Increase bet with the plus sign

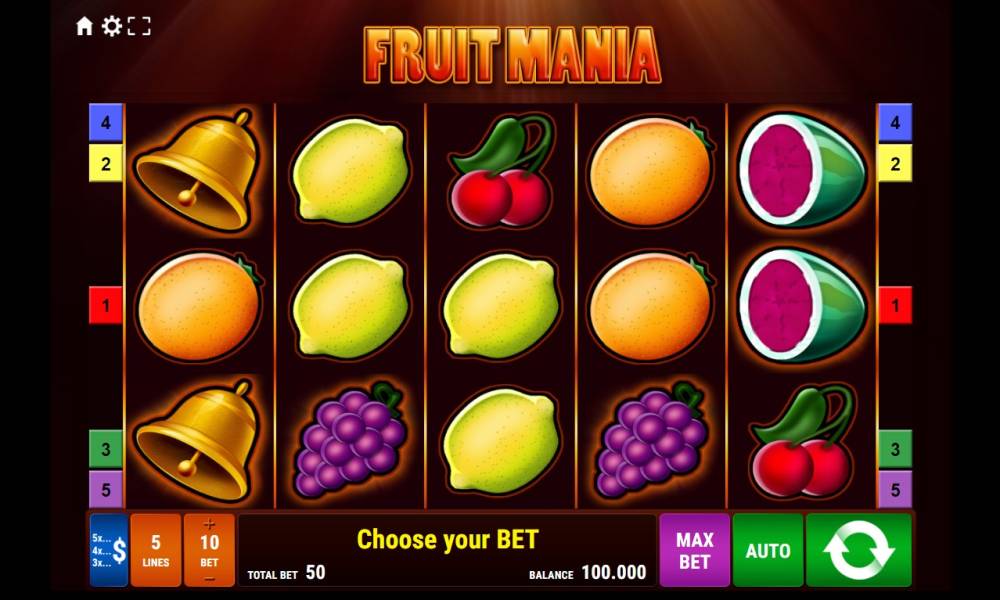(x=209, y=524)
